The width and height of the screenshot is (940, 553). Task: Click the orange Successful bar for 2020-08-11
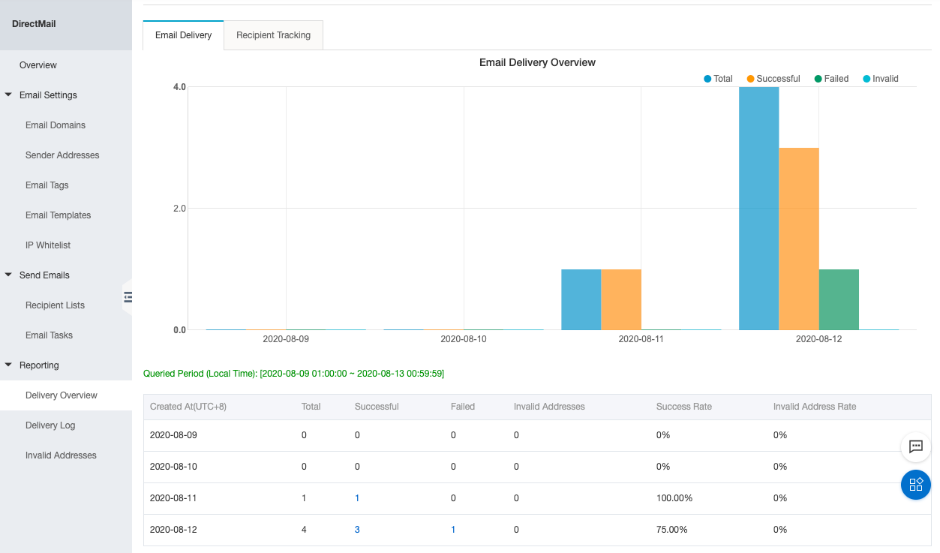click(x=620, y=300)
